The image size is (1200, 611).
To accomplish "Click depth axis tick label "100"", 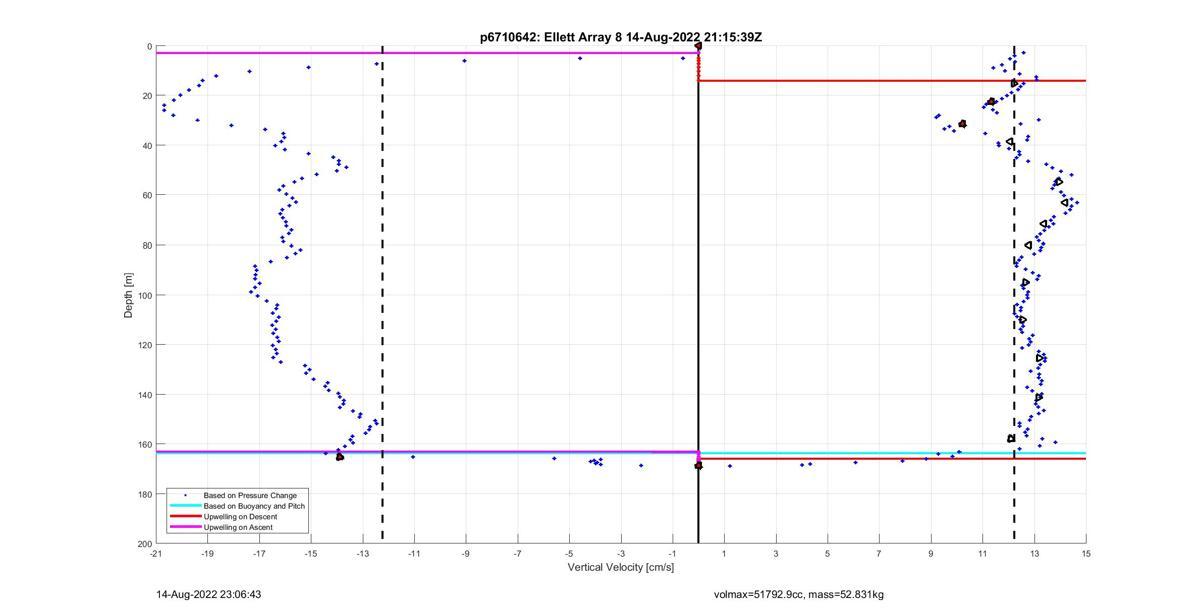I will 143,295.
